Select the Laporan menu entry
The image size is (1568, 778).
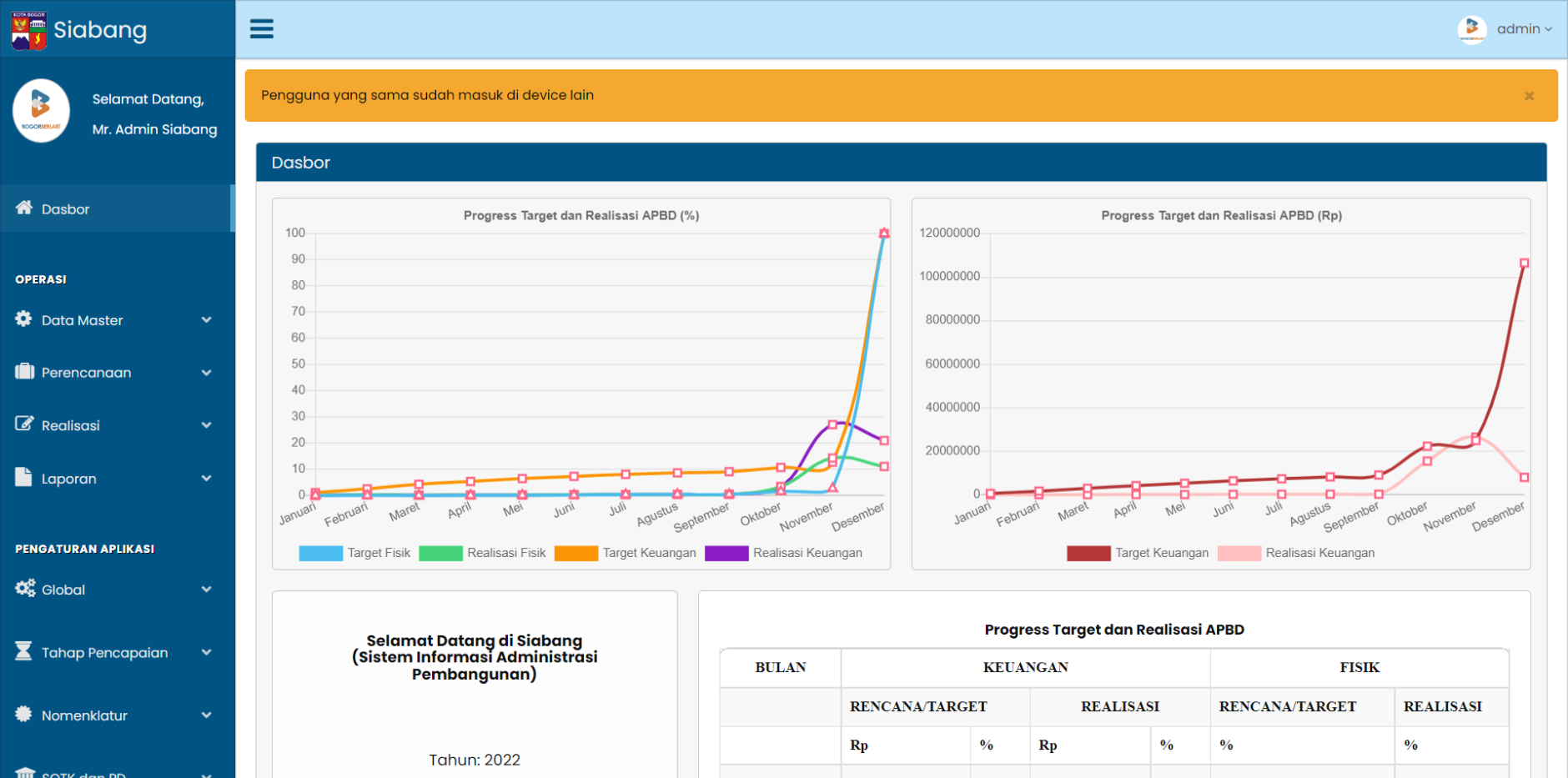point(69,479)
